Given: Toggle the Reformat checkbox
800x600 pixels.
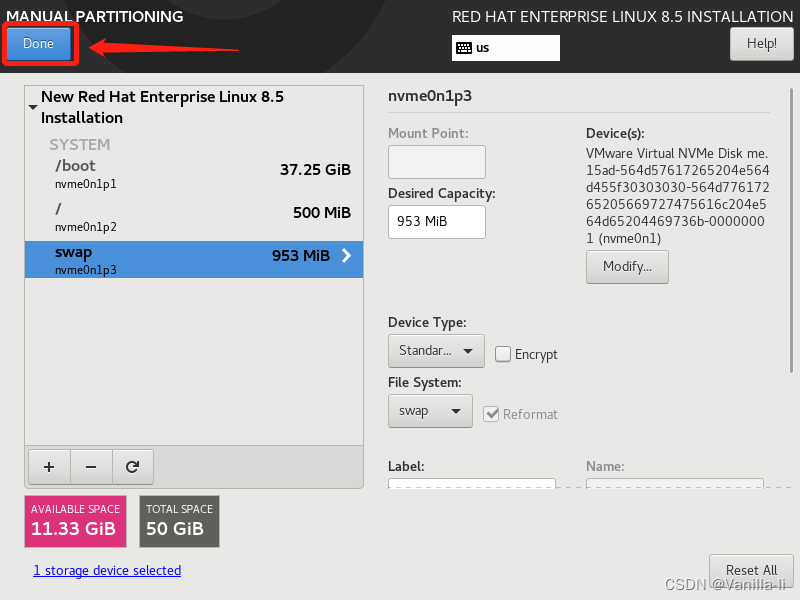Looking at the screenshot, I should coord(491,414).
